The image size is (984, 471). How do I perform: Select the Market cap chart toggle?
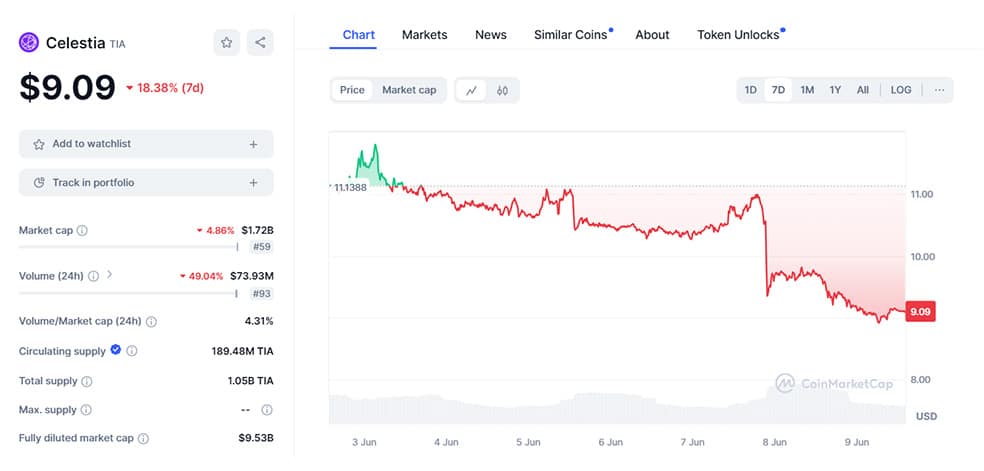pyautogui.click(x=409, y=90)
